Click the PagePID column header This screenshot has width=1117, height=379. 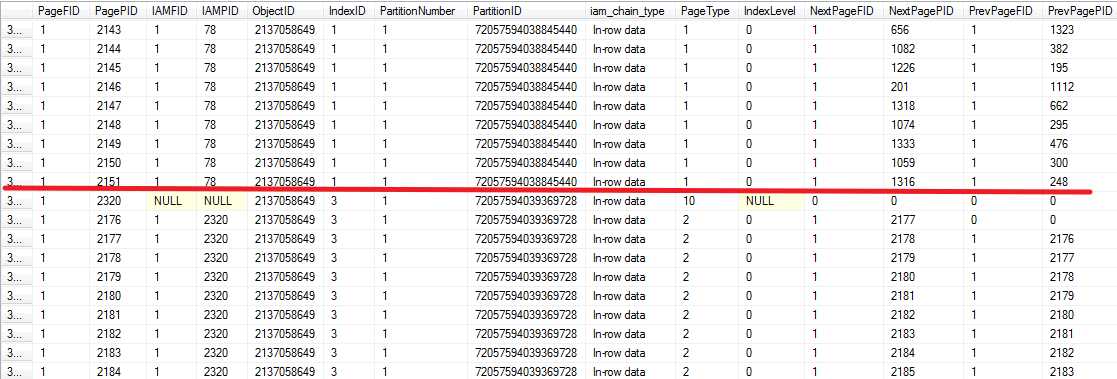click(x=118, y=11)
